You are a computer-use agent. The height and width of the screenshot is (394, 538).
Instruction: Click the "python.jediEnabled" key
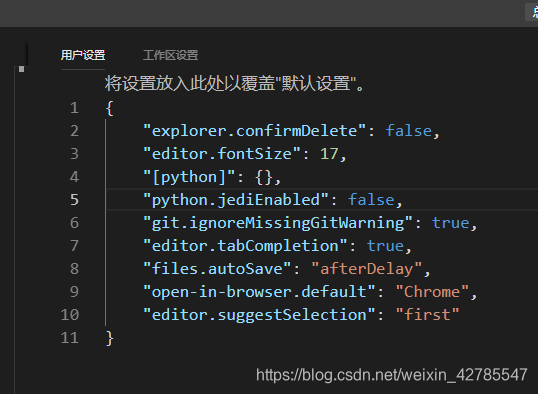(x=236, y=200)
